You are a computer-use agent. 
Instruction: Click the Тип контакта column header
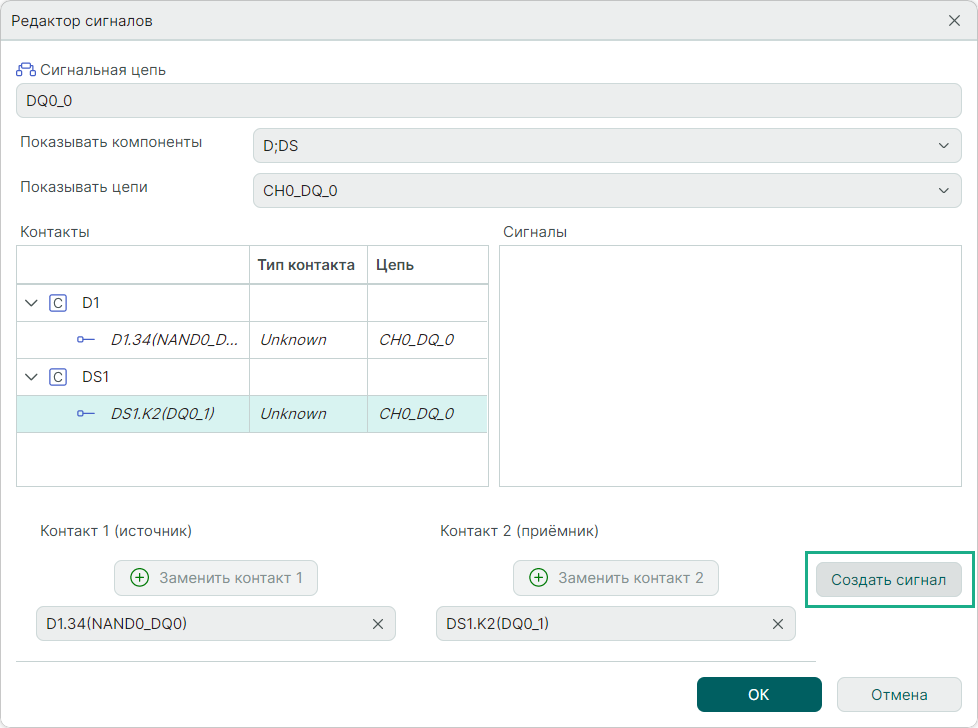click(x=306, y=265)
